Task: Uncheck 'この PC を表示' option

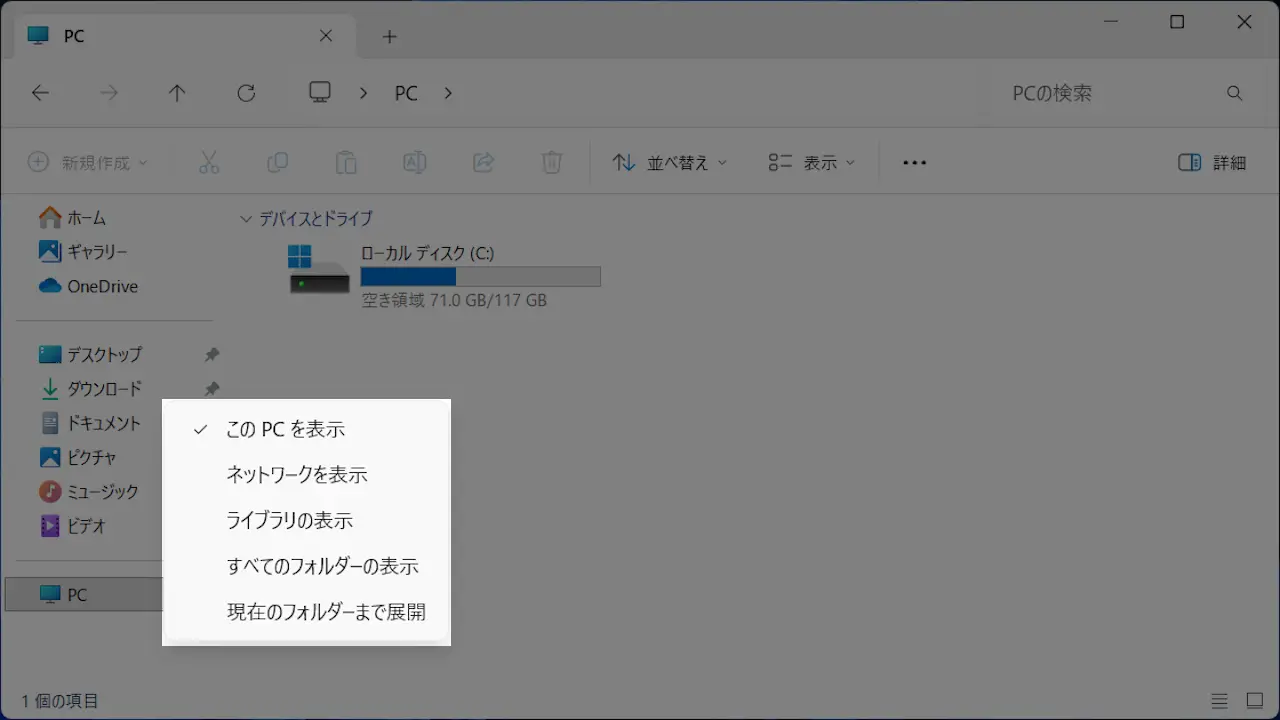Action: tap(286, 429)
